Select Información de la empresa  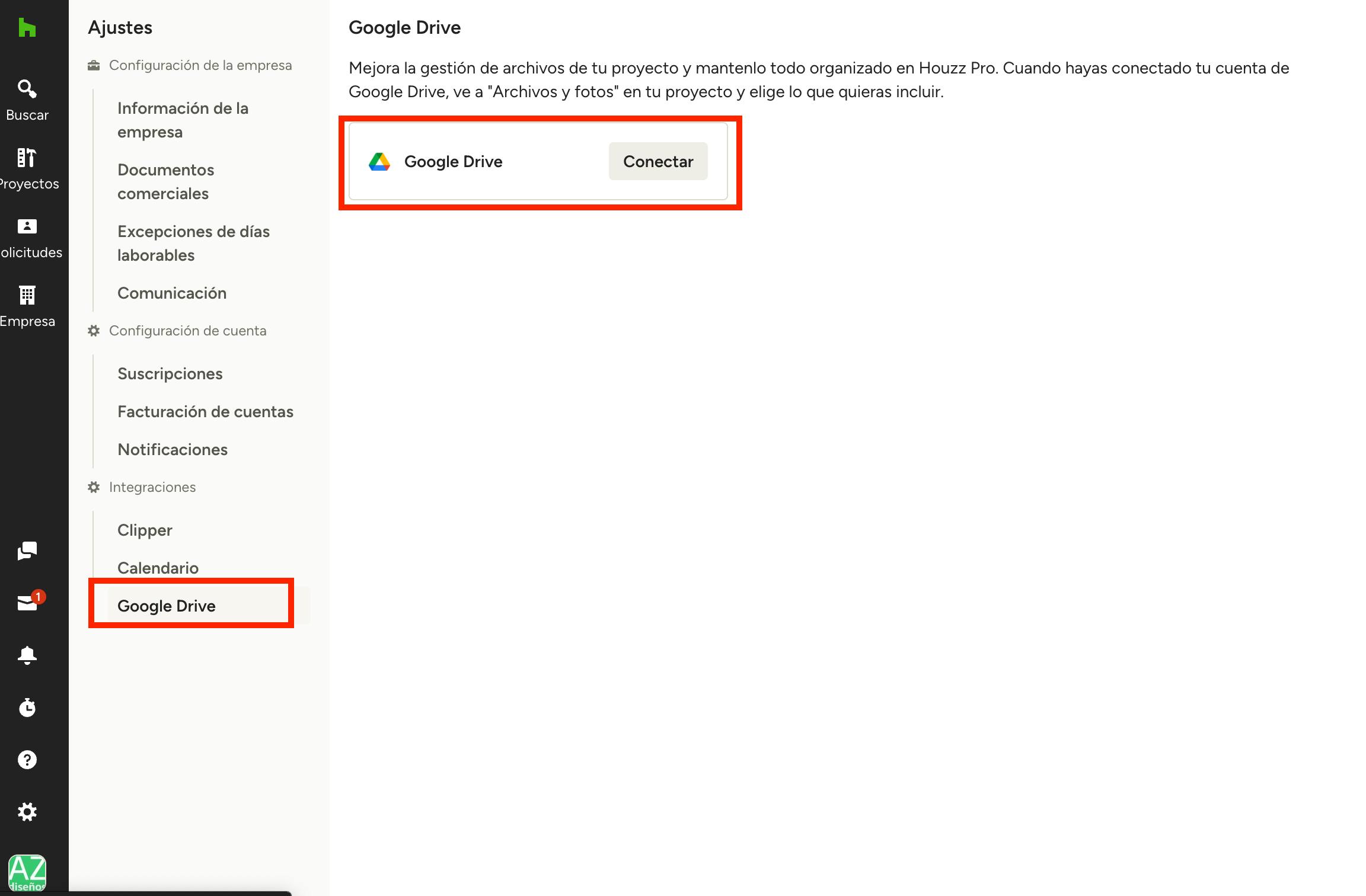(183, 120)
